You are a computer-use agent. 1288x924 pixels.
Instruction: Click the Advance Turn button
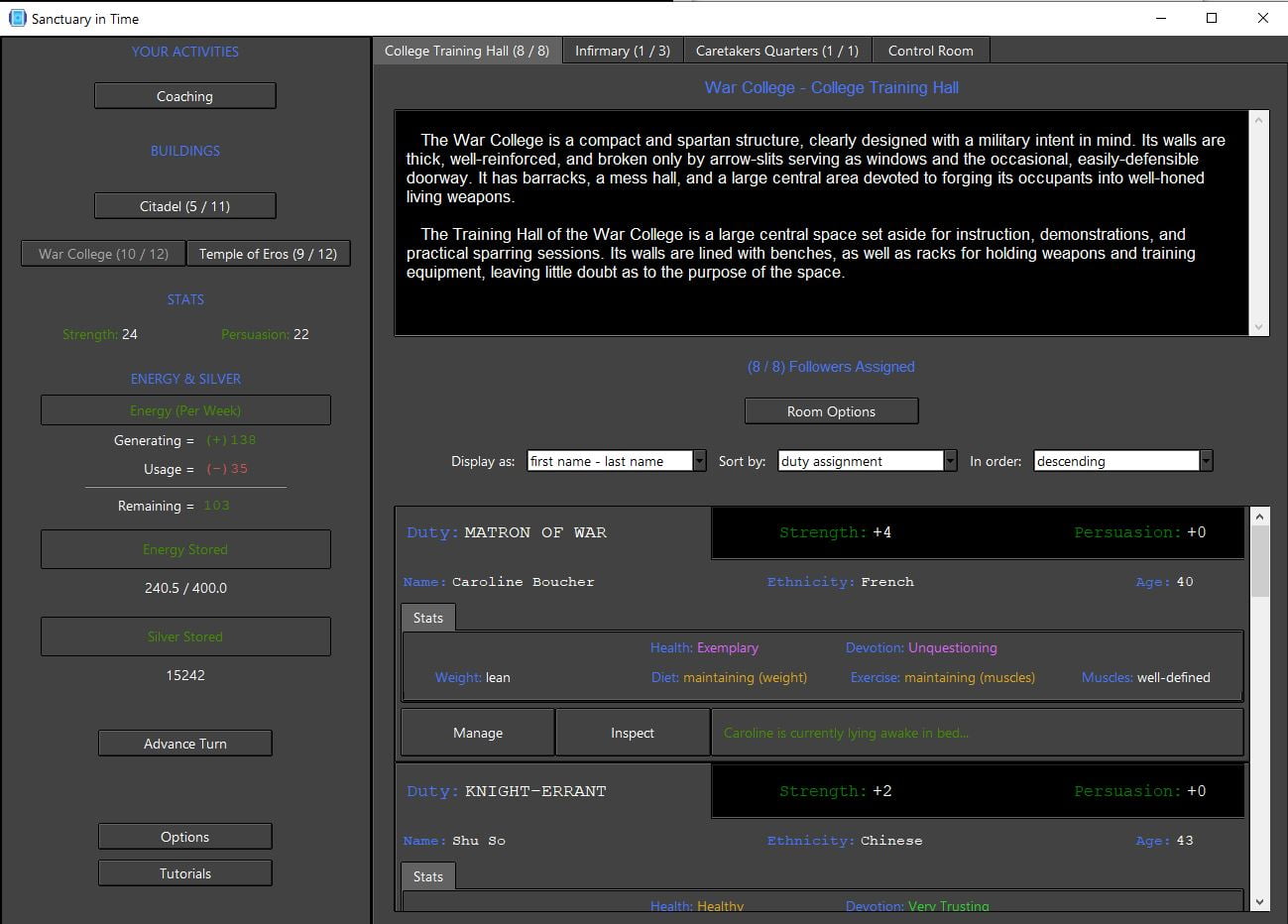click(184, 744)
